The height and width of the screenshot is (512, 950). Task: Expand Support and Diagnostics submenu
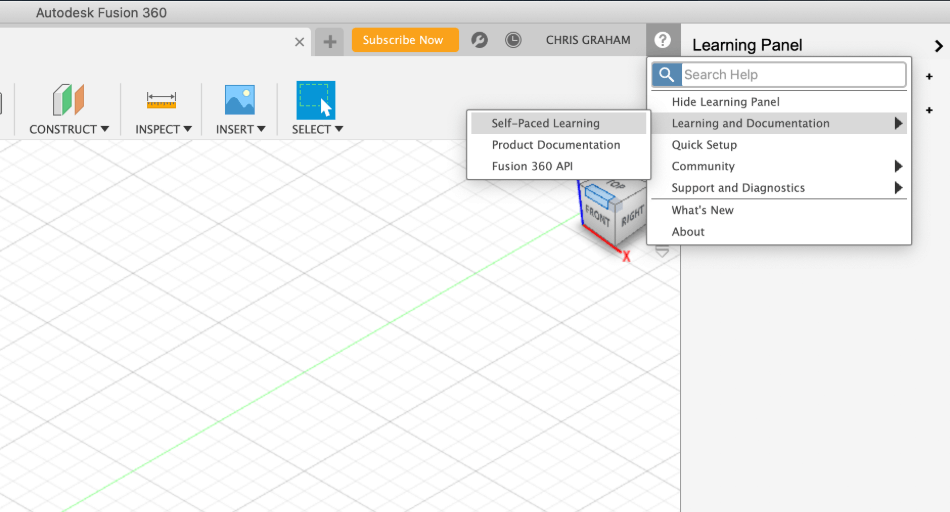[x=779, y=188]
